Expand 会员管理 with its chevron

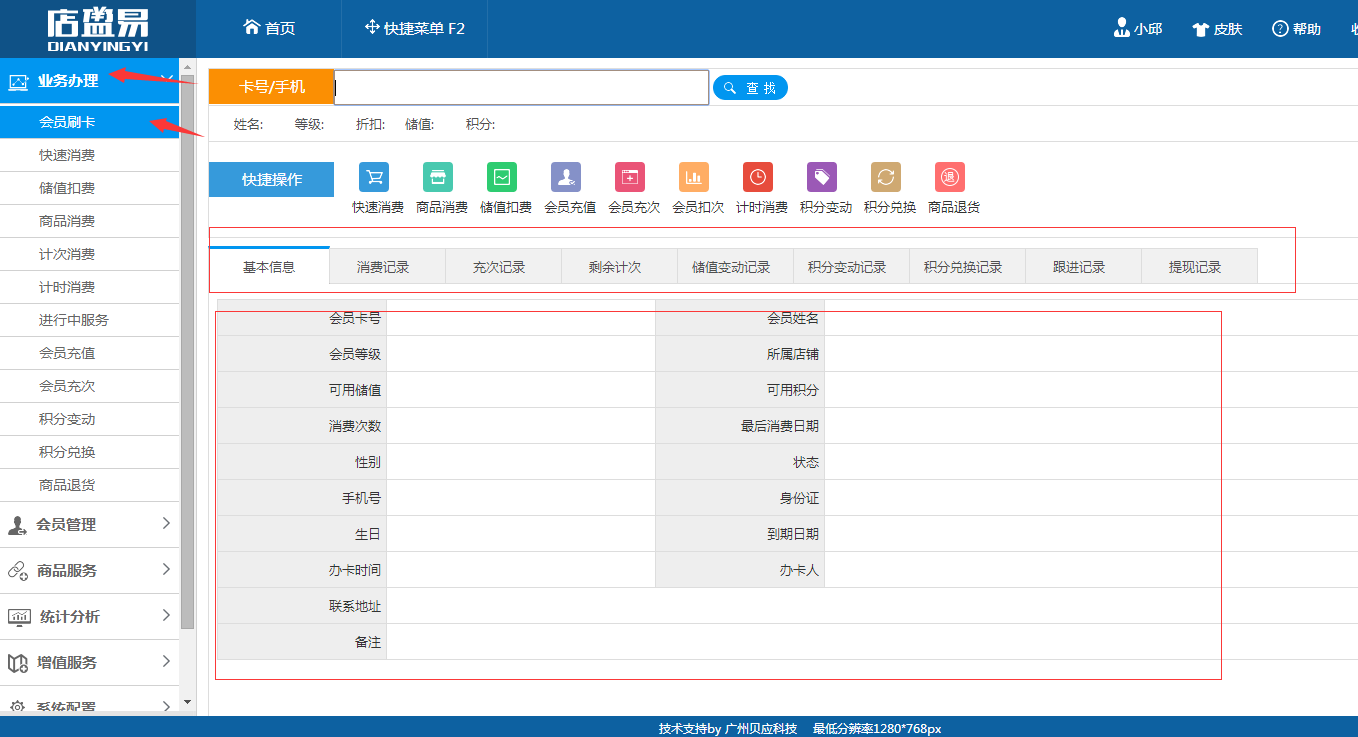click(166, 523)
